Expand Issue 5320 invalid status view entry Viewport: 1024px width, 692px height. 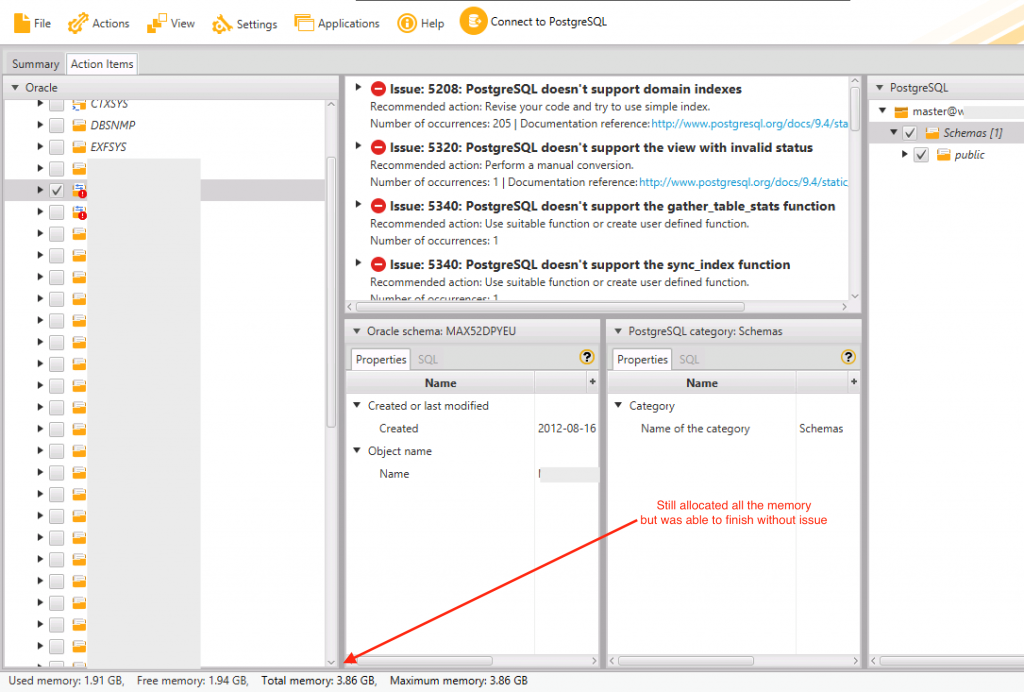click(358, 146)
